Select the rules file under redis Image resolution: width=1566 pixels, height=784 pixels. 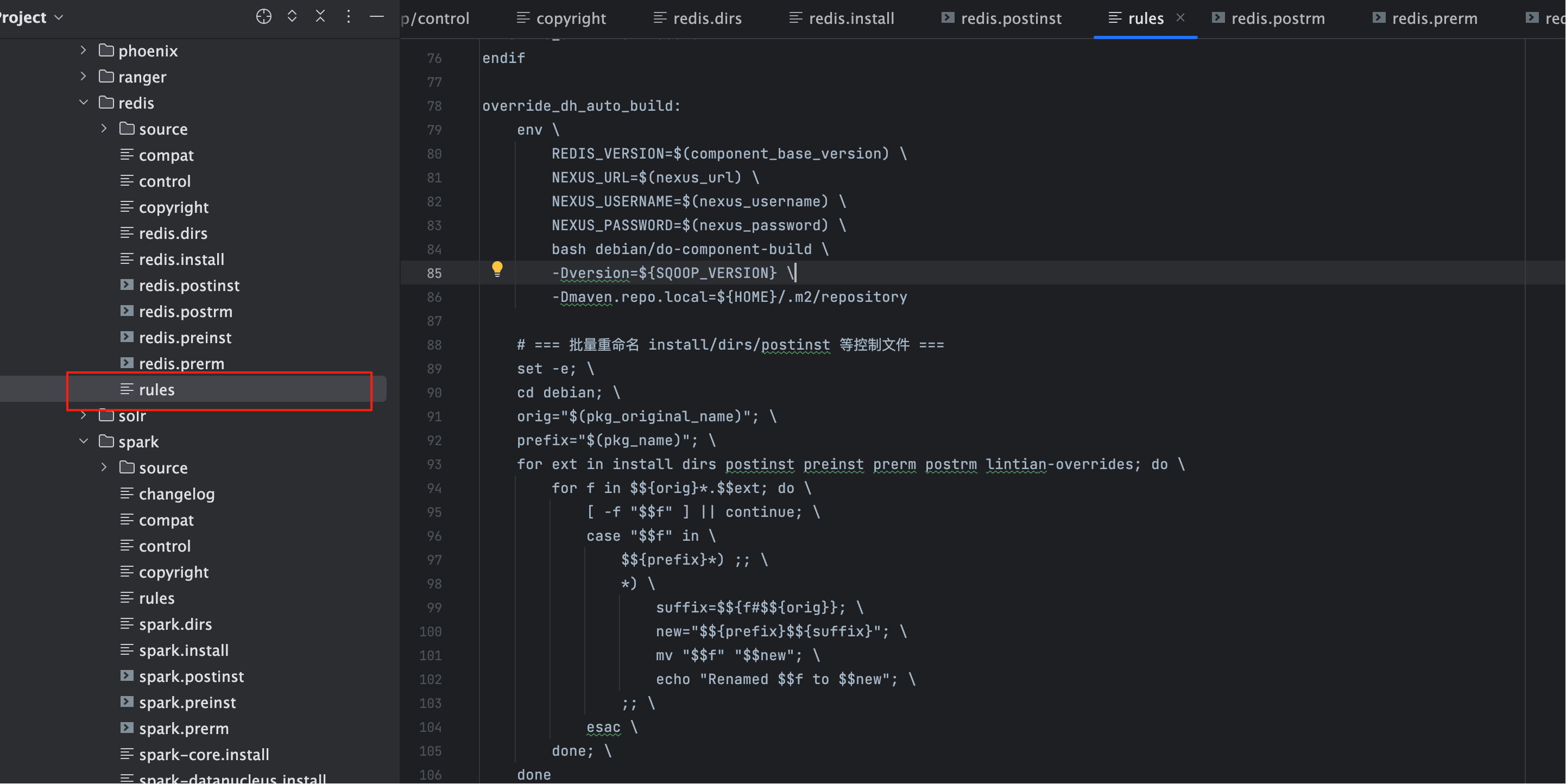pyautogui.click(x=157, y=390)
